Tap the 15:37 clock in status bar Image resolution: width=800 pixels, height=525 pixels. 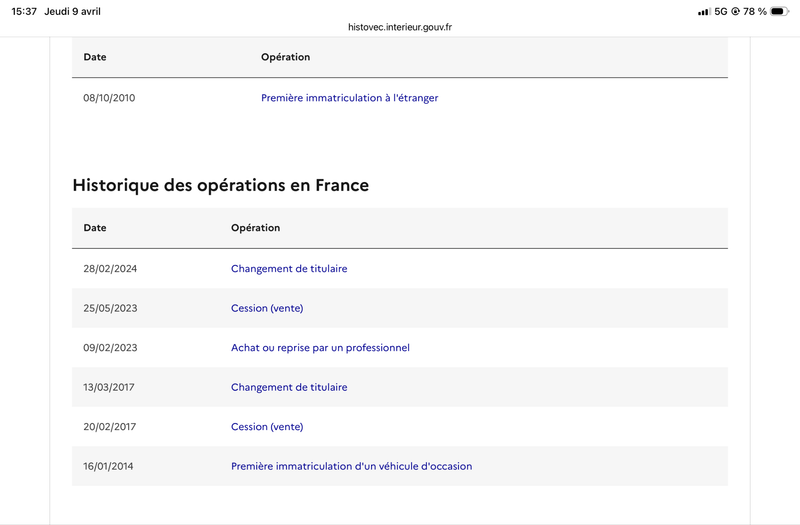pyautogui.click(x=22, y=11)
